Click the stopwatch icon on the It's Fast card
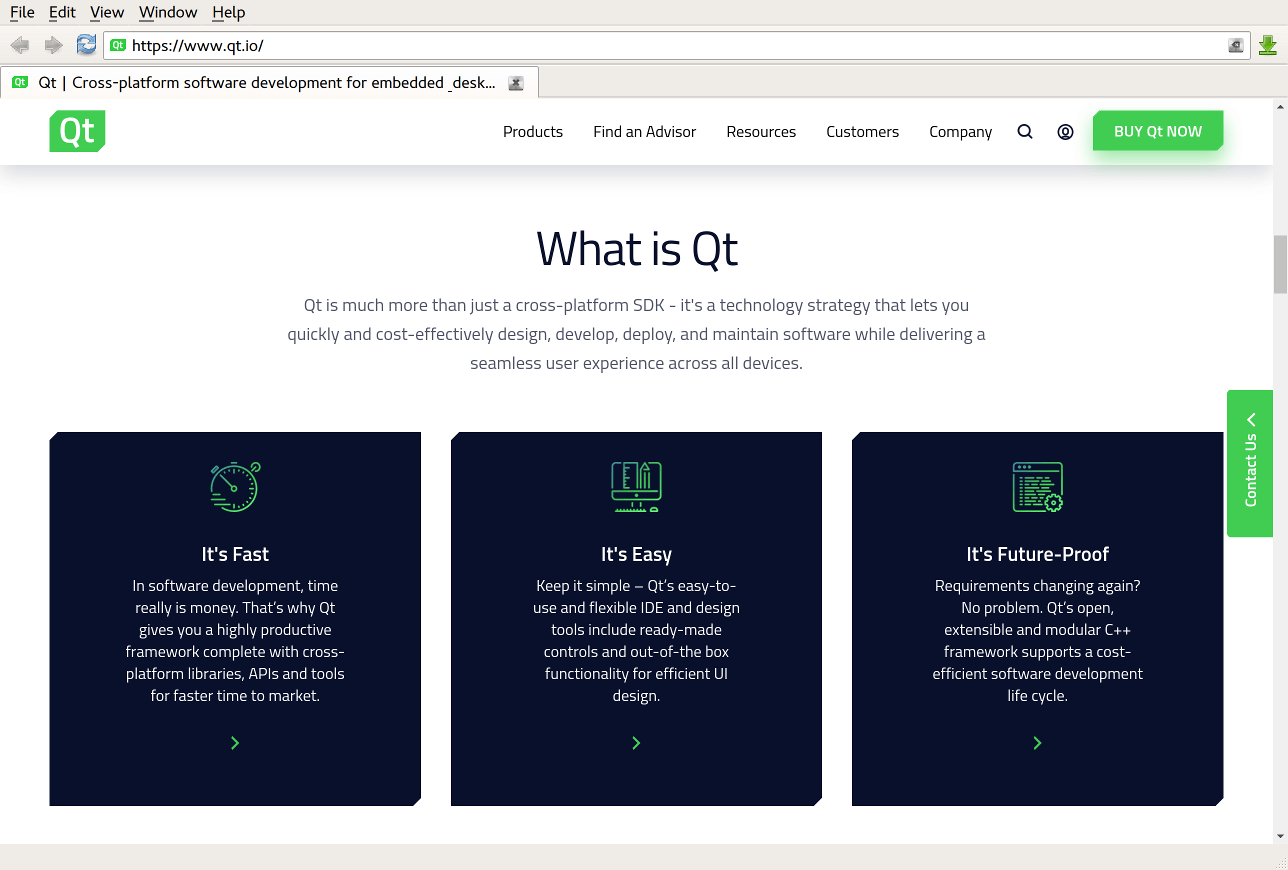 coord(235,487)
